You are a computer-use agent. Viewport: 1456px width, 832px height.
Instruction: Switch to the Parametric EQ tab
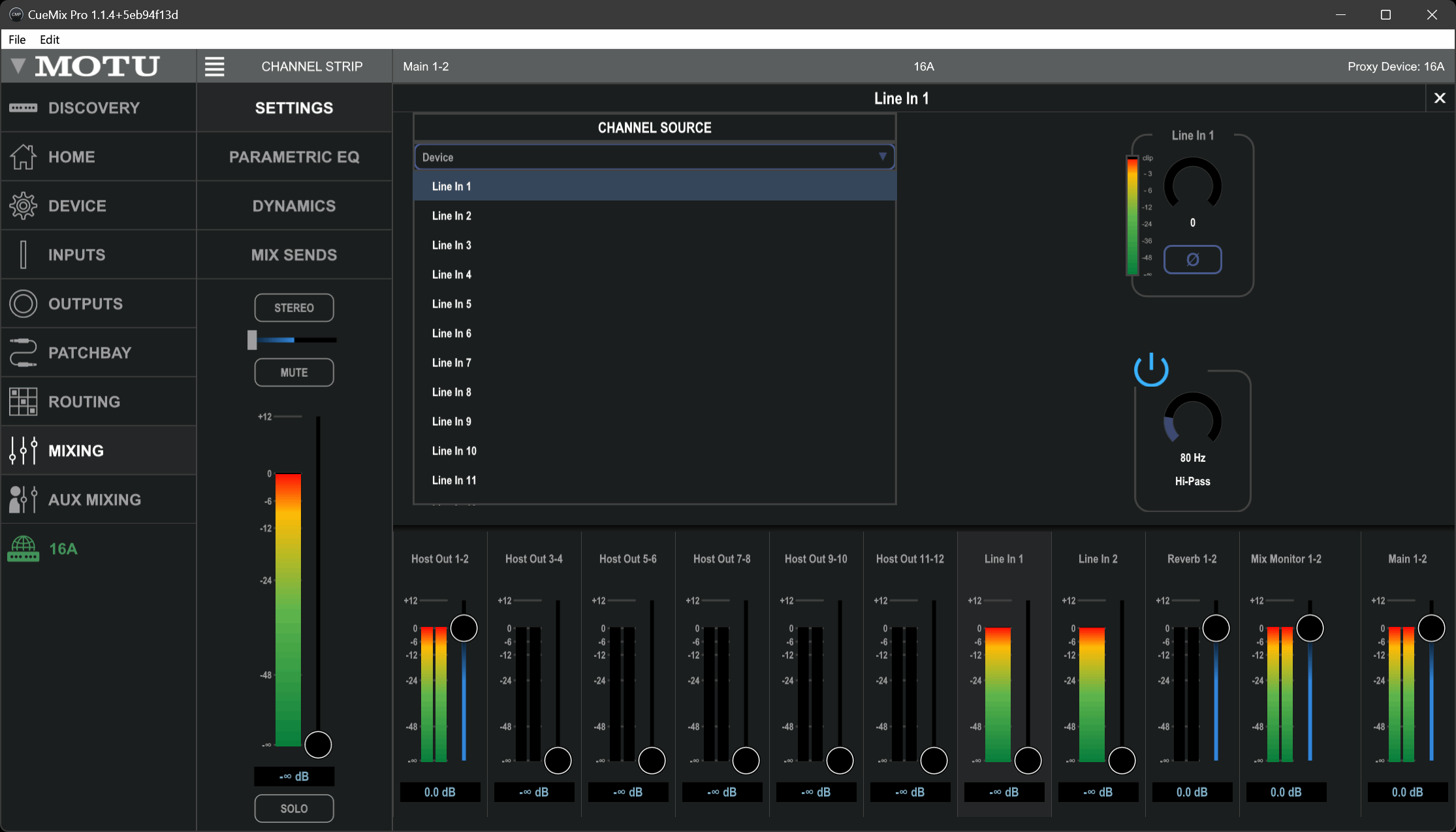tap(294, 157)
